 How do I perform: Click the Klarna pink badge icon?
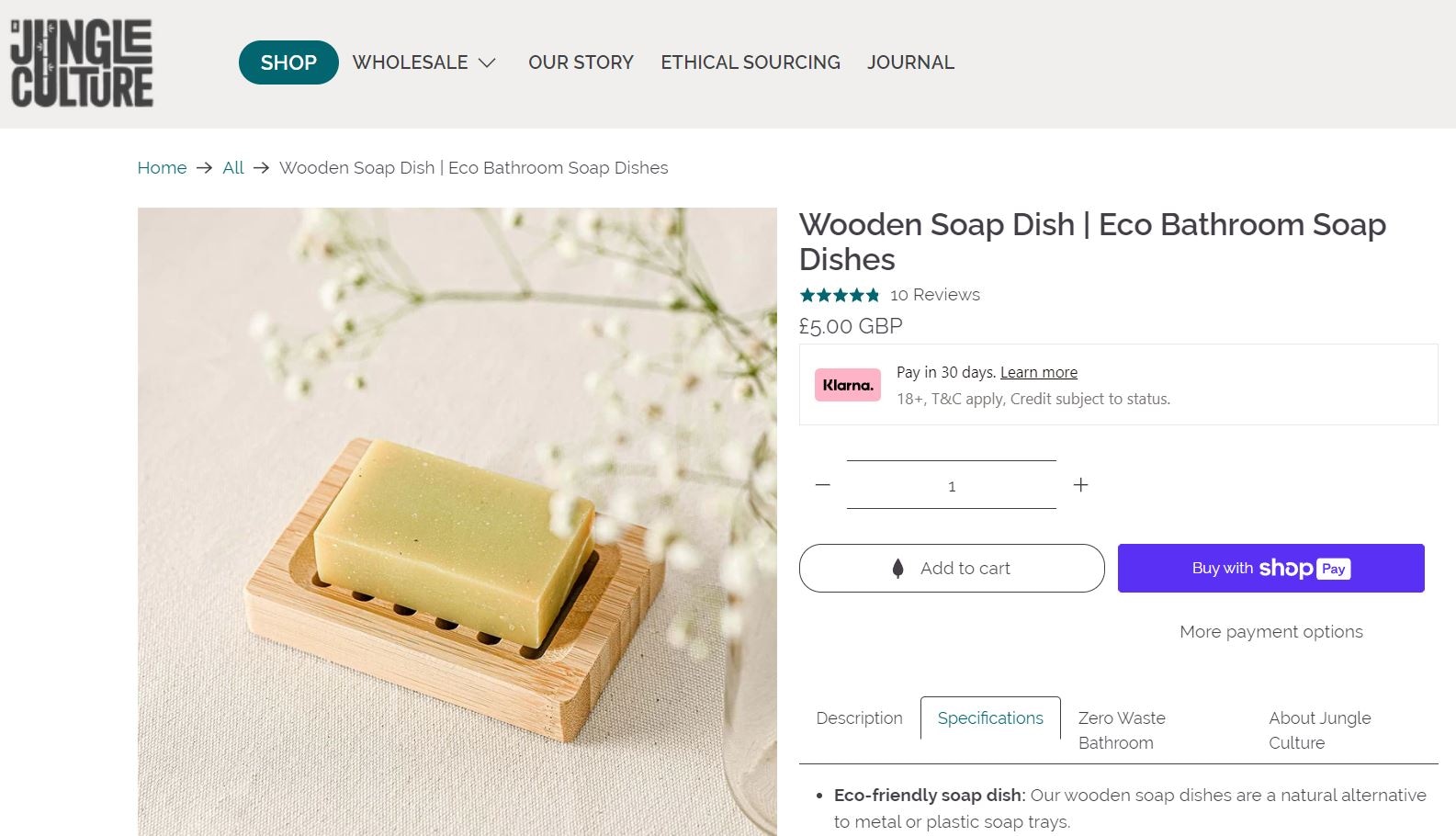847,385
